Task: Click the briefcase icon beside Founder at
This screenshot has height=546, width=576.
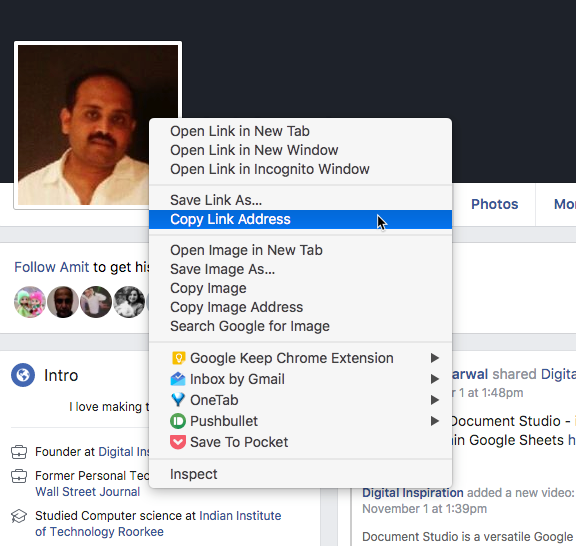Action: [x=19, y=452]
